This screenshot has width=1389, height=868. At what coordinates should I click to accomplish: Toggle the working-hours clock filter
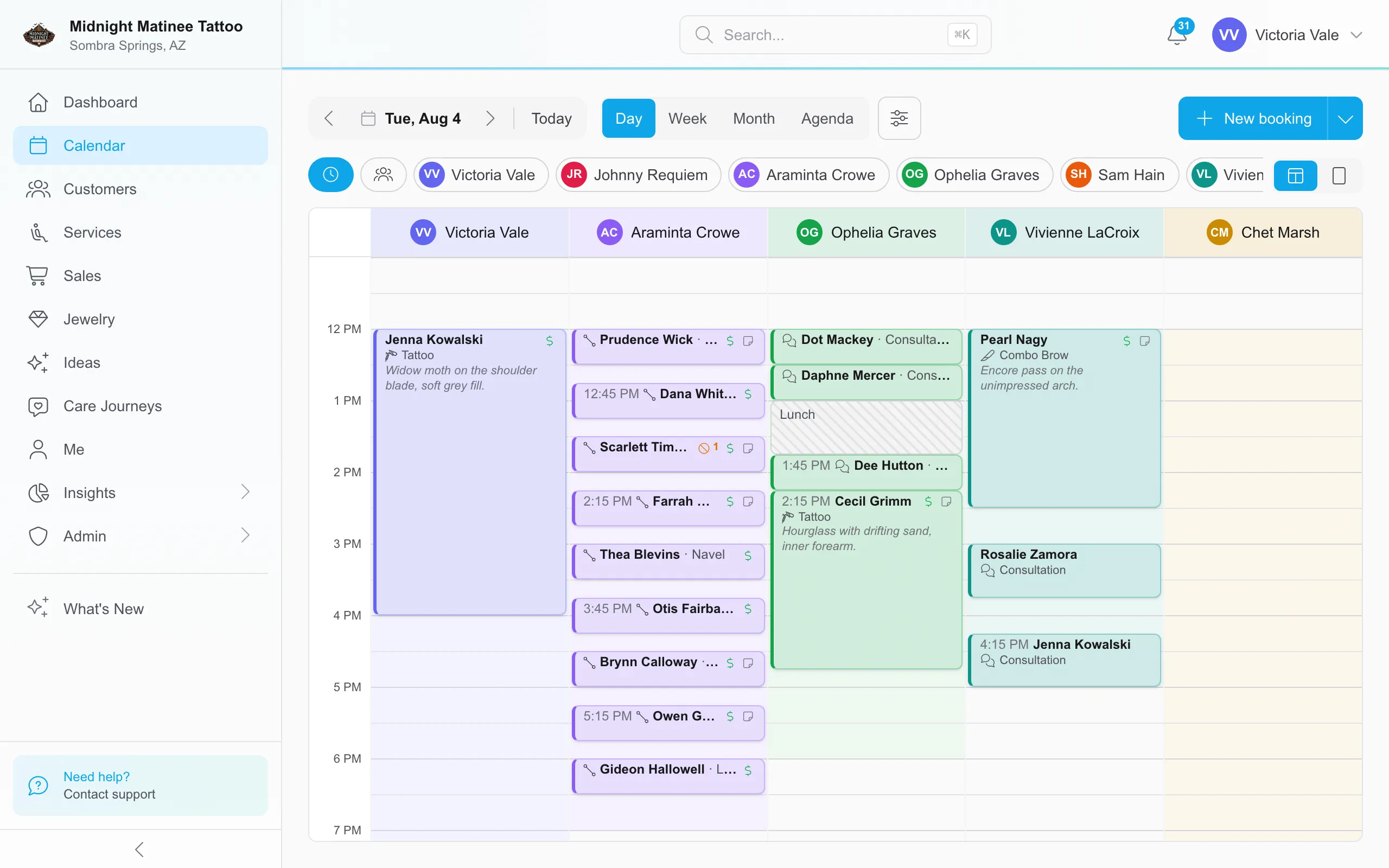pyautogui.click(x=330, y=175)
